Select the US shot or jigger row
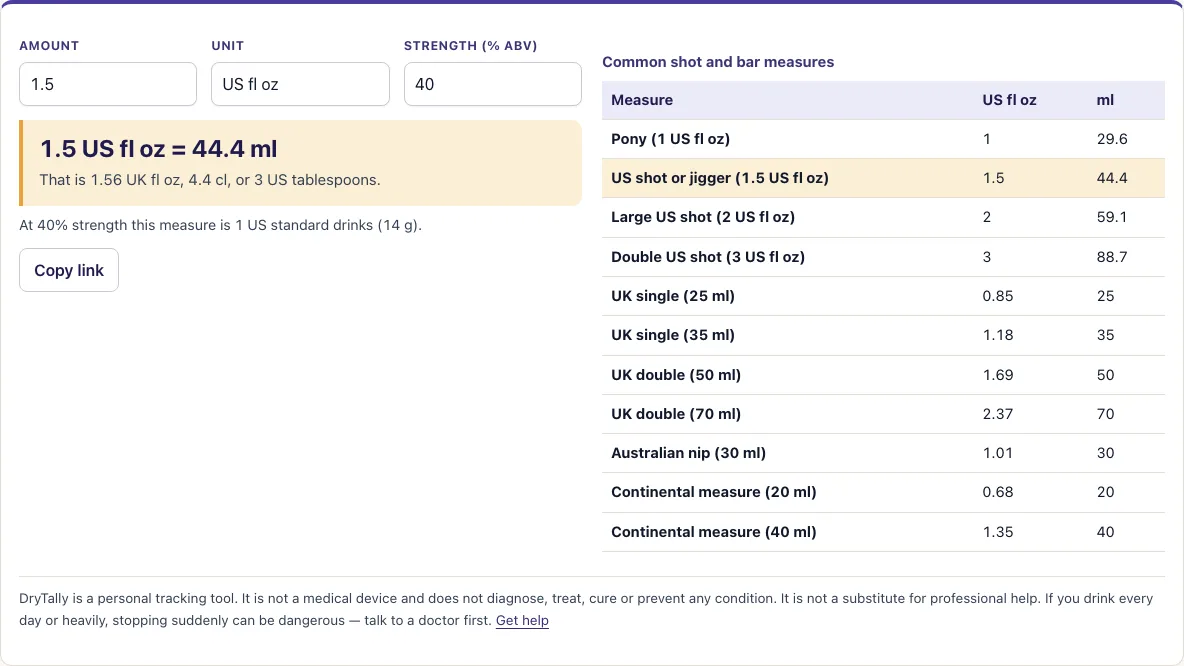This screenshot has height=666, width=1184. 883,178
